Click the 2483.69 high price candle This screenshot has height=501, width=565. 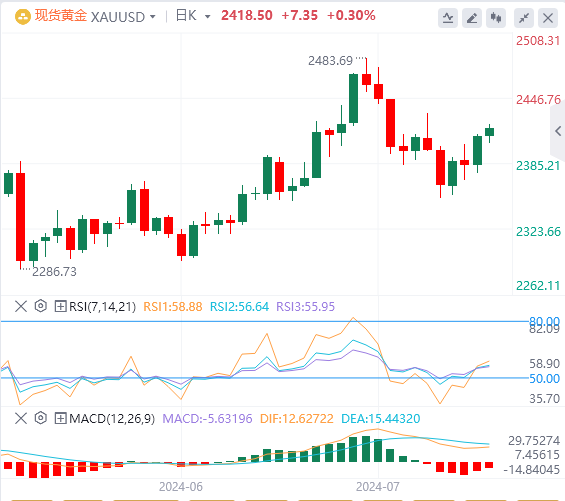click(366, 79)
